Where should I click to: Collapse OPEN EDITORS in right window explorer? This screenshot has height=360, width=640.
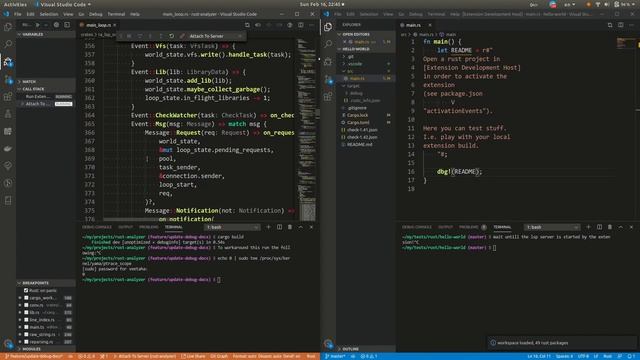(x=365, y=34)
